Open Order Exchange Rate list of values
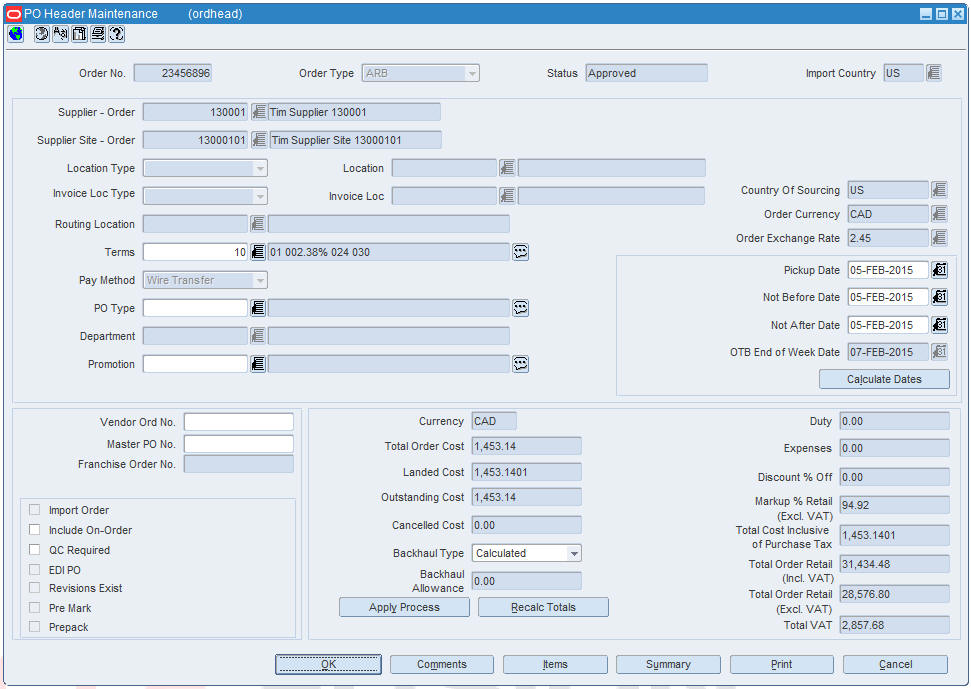Screen dimensions: 971x689 coord(939,238)
